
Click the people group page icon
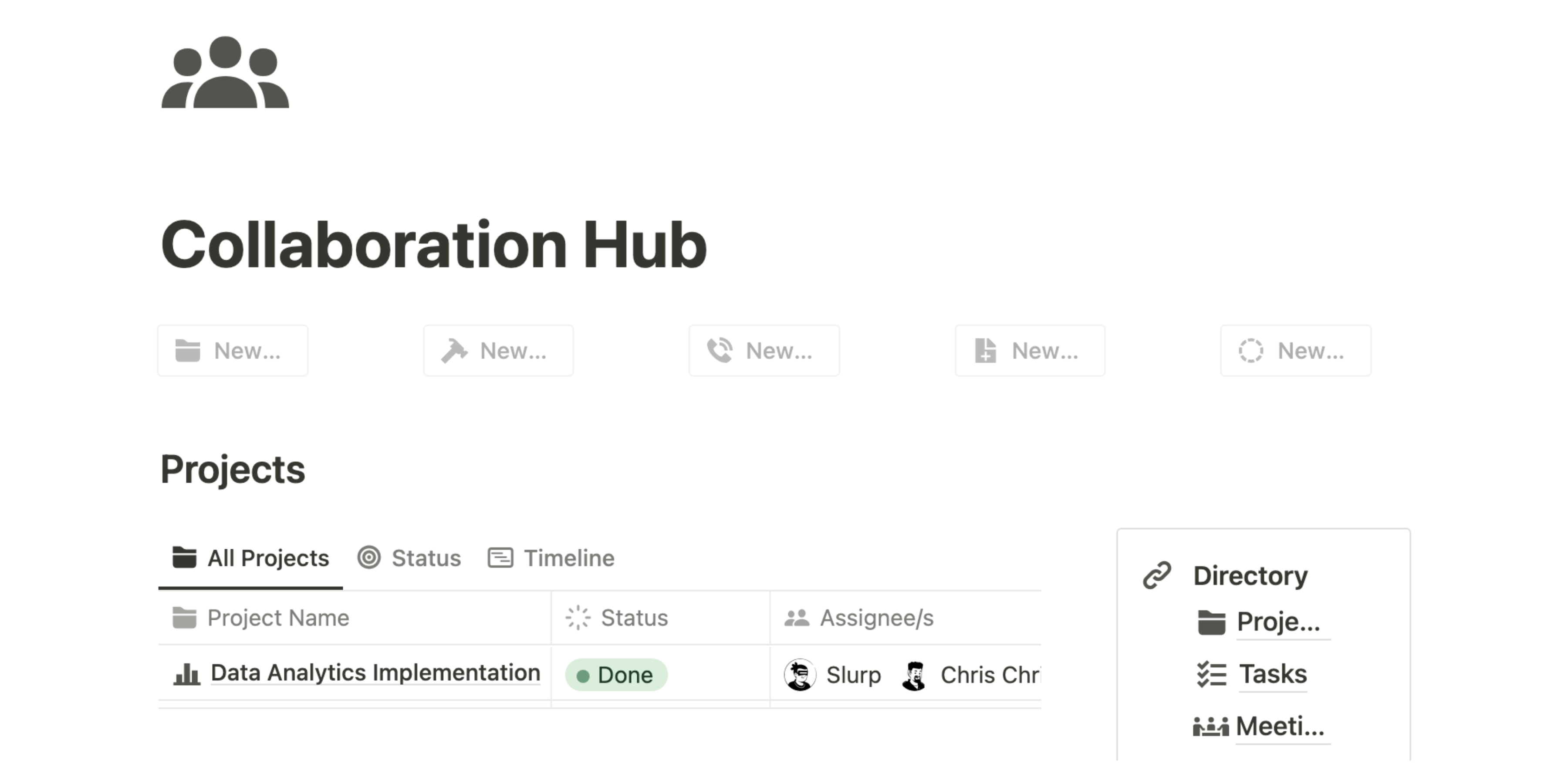225,72
